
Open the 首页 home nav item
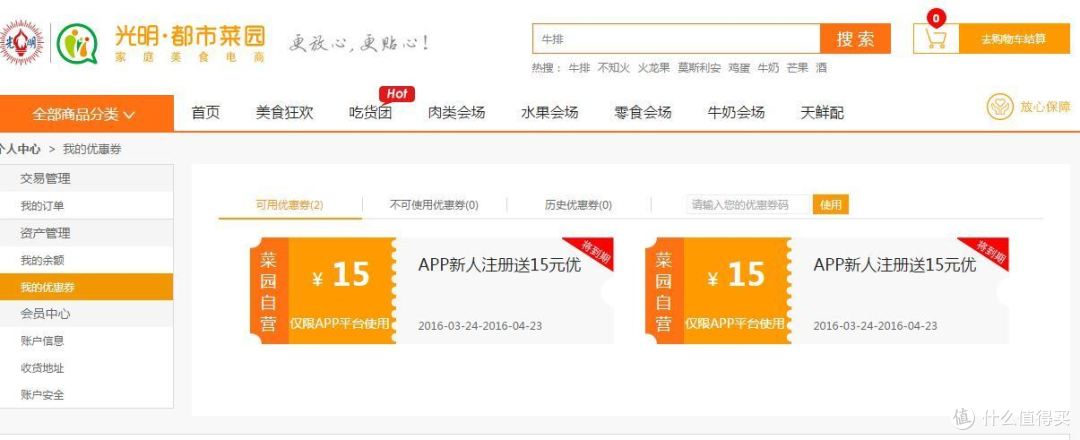pos(205,113)
